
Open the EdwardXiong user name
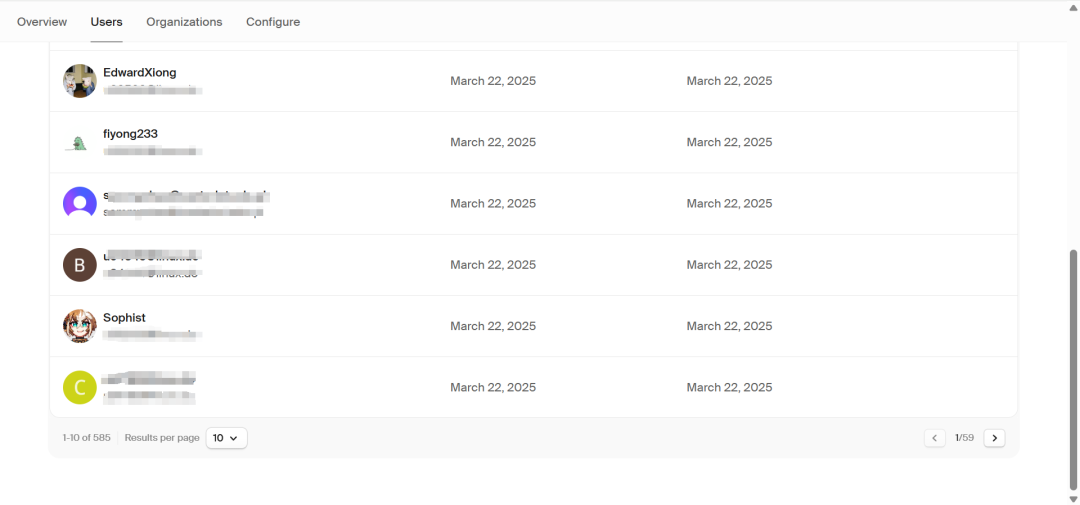140,73
